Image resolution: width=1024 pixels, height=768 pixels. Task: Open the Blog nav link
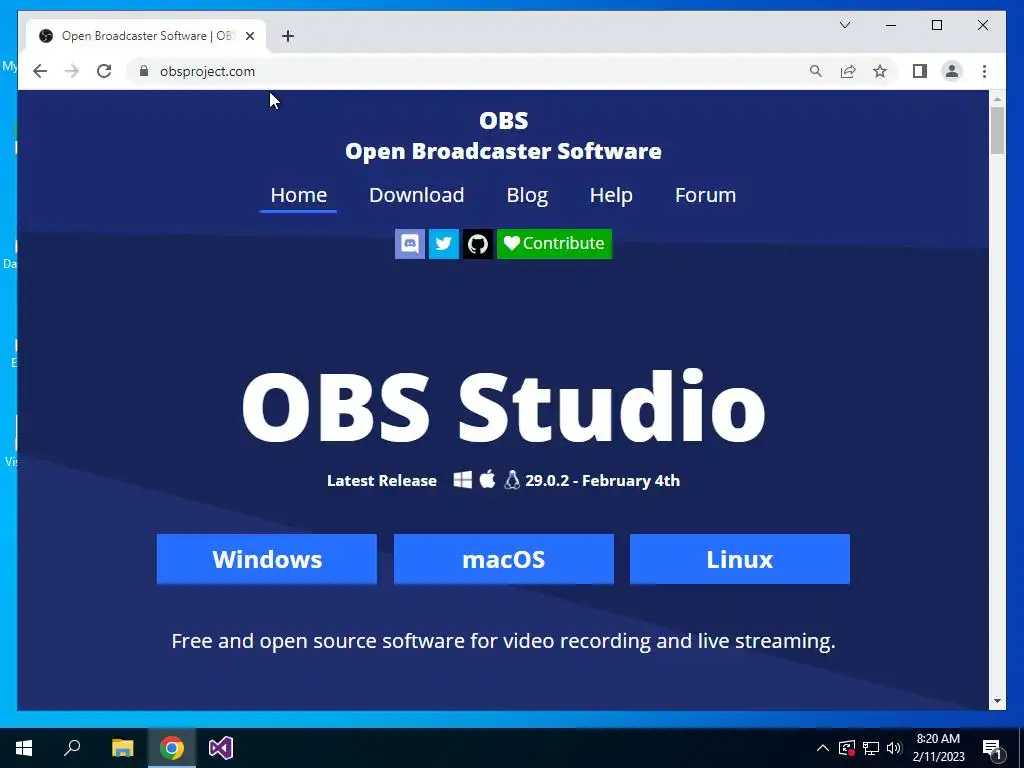coord(527,195)
